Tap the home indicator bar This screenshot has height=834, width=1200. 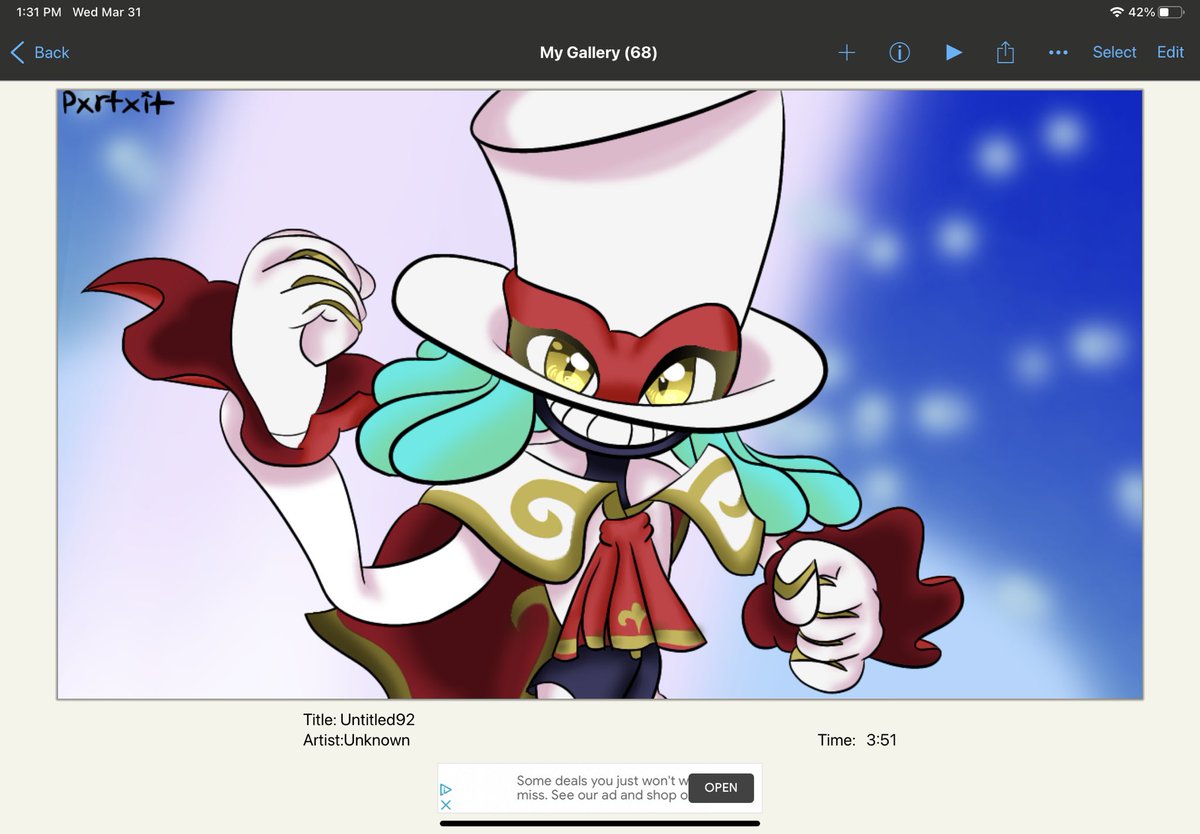600,823
